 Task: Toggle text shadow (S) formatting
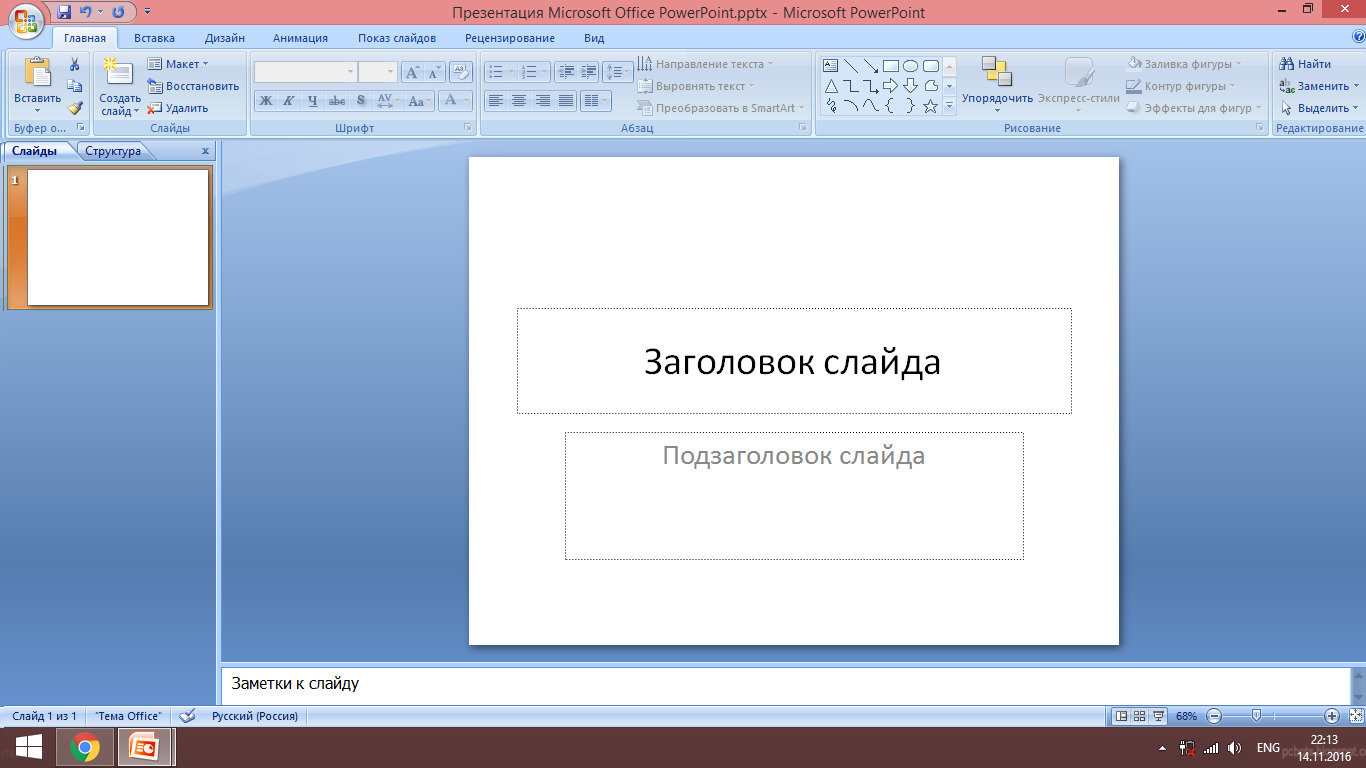361,100
